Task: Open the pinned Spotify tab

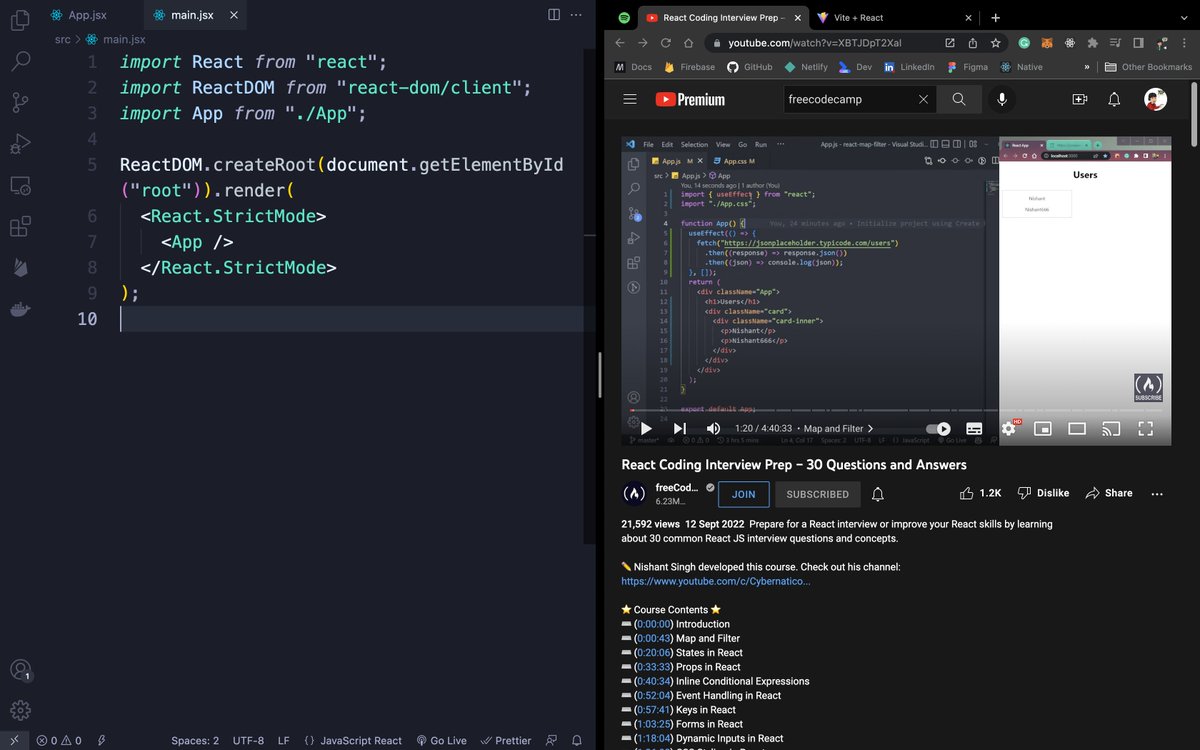Action: [x=624, y=18]
